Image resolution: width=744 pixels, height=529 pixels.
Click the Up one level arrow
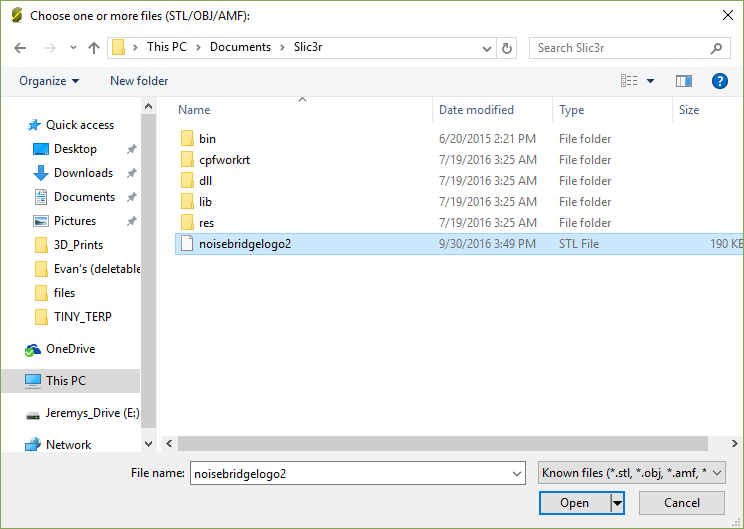(94, 48)
